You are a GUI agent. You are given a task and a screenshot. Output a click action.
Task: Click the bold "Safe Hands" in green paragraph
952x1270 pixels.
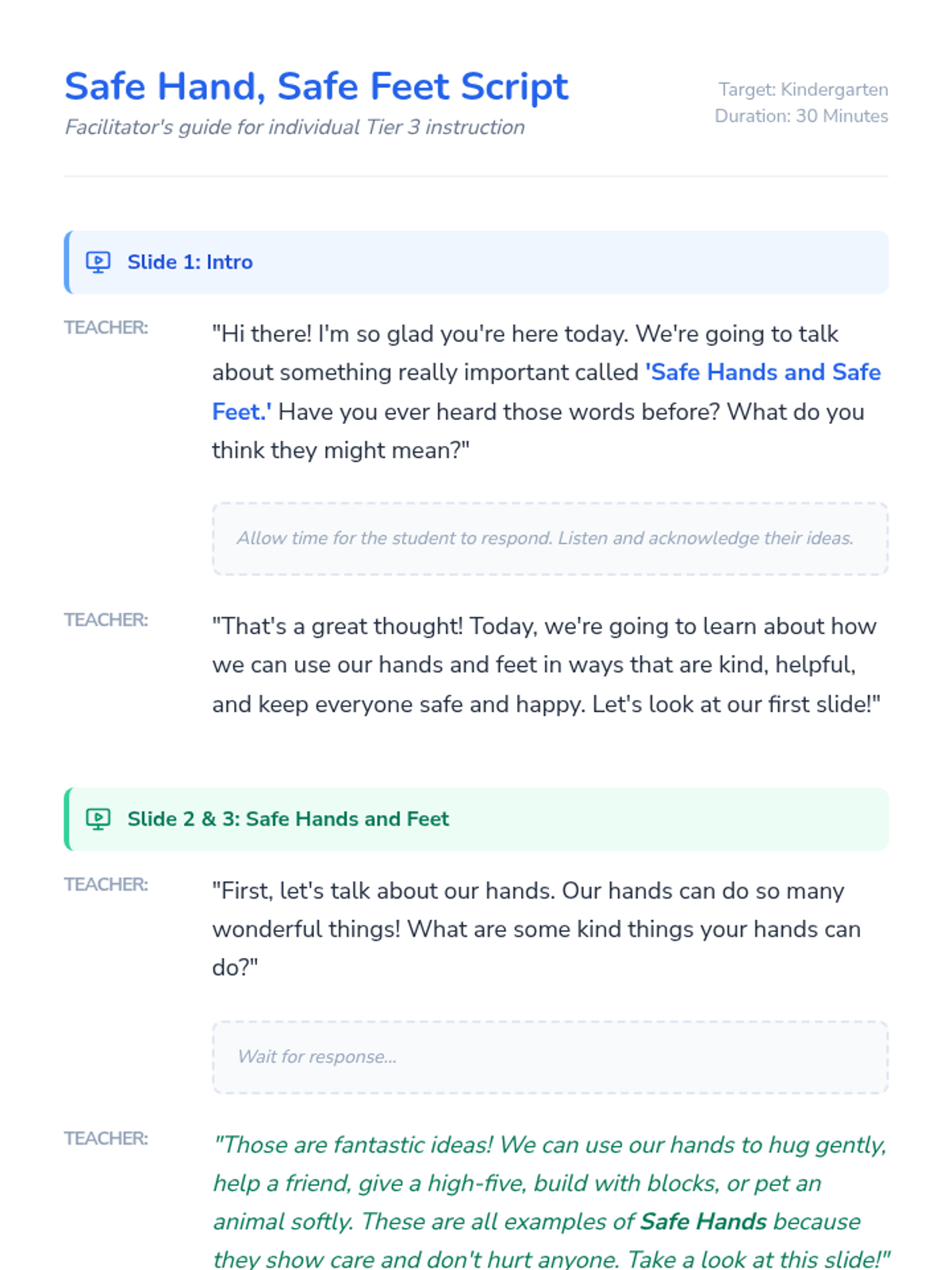(703, 1222)
